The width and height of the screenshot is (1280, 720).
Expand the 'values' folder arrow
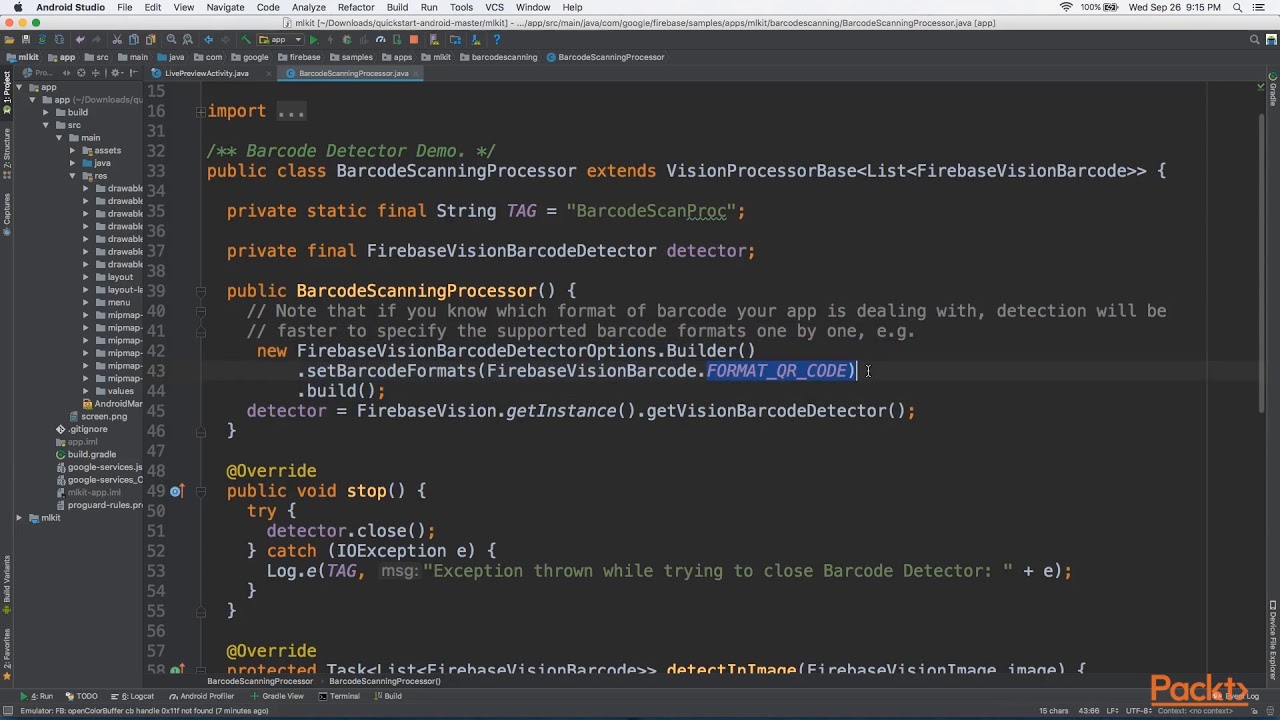point(86,391)
